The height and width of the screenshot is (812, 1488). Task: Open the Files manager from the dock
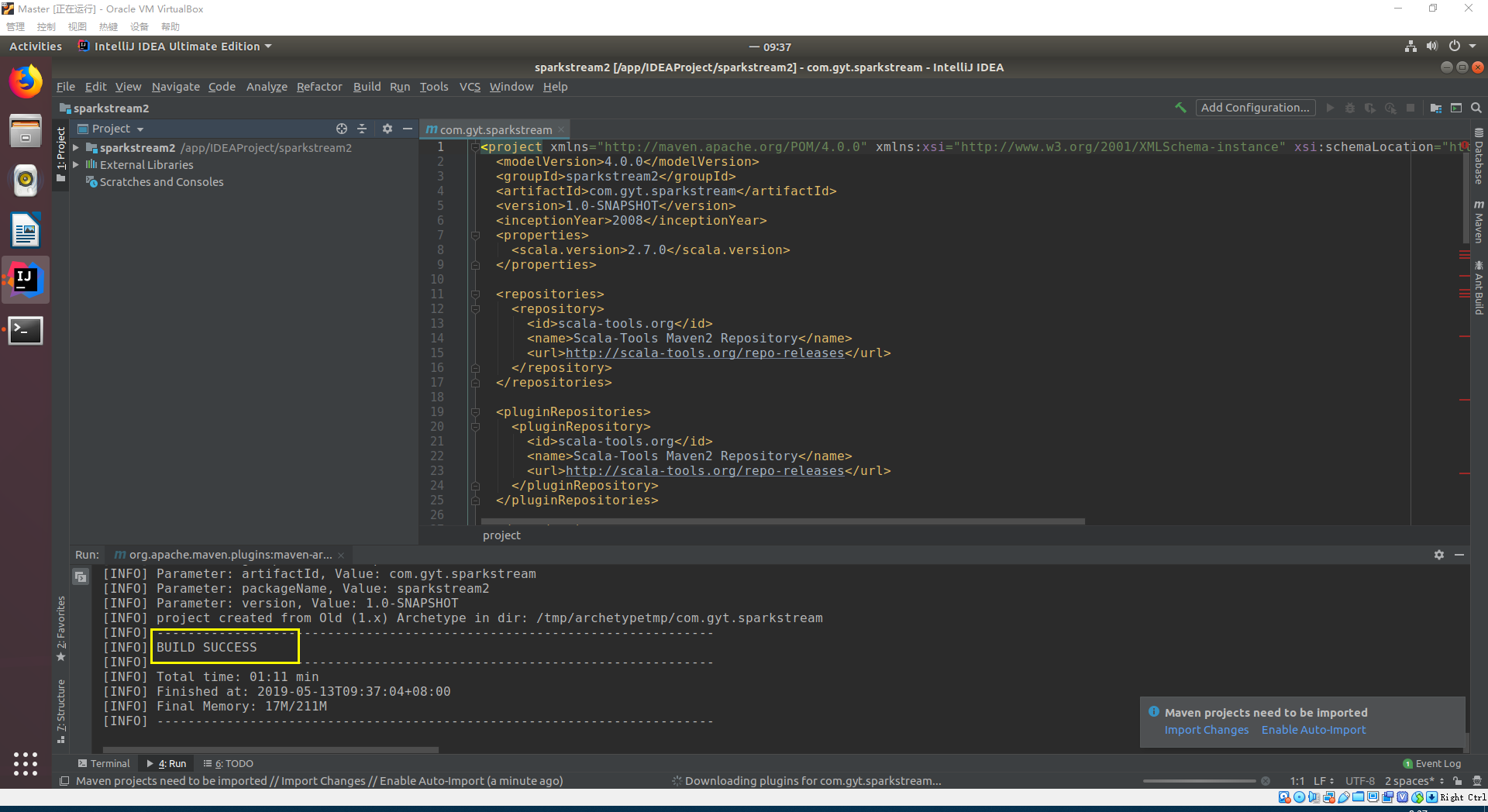pos(26,131)
